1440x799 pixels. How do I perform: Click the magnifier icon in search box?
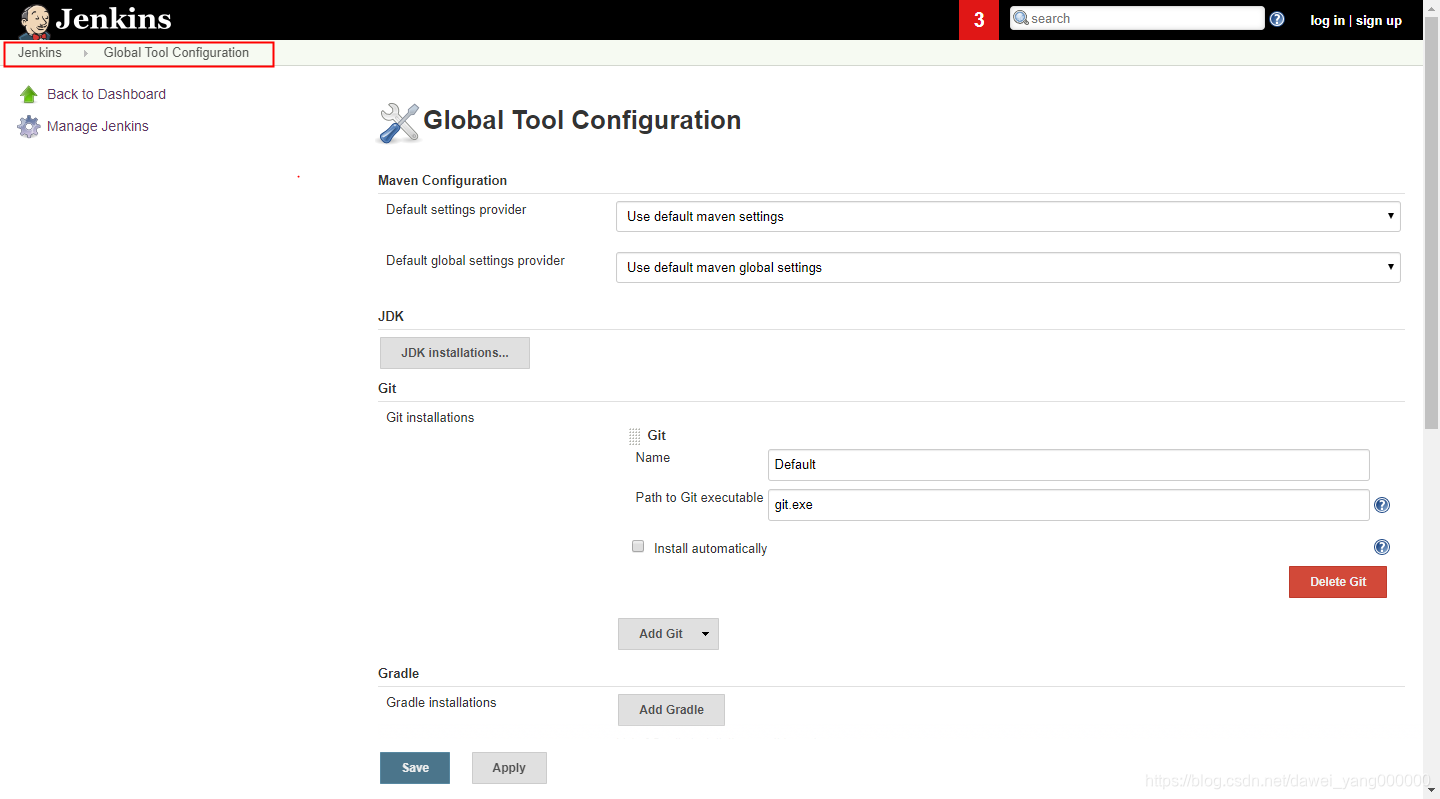[1021, 18]
